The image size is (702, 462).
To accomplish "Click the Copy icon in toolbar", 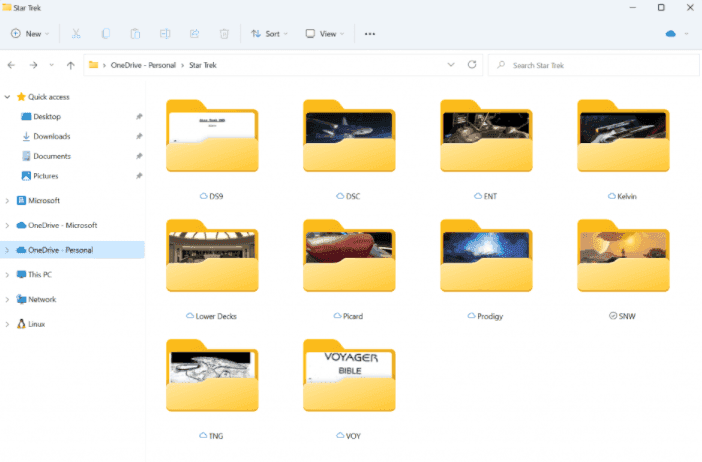I will (x=106, y=34).
